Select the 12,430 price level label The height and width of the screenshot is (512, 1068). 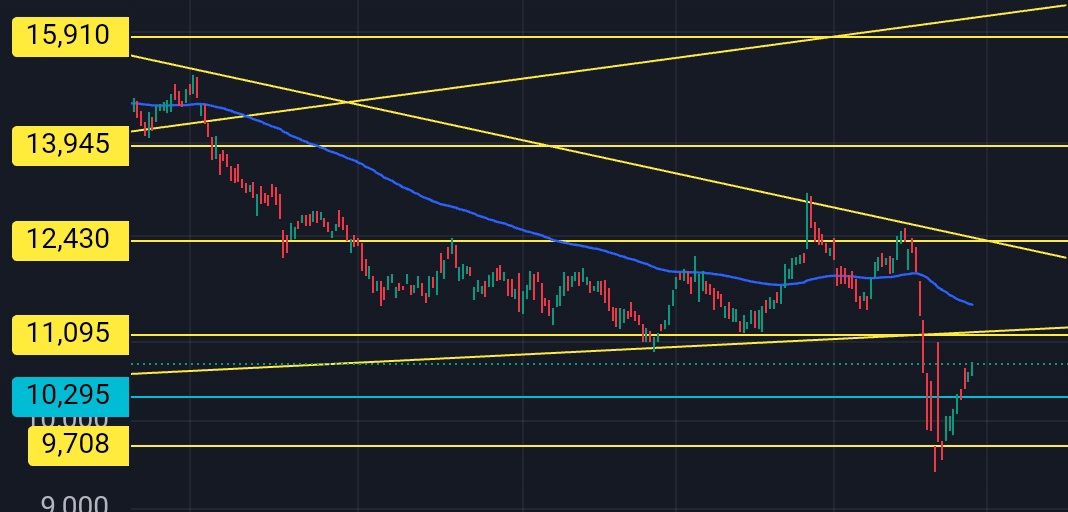(x=71, y=240)
